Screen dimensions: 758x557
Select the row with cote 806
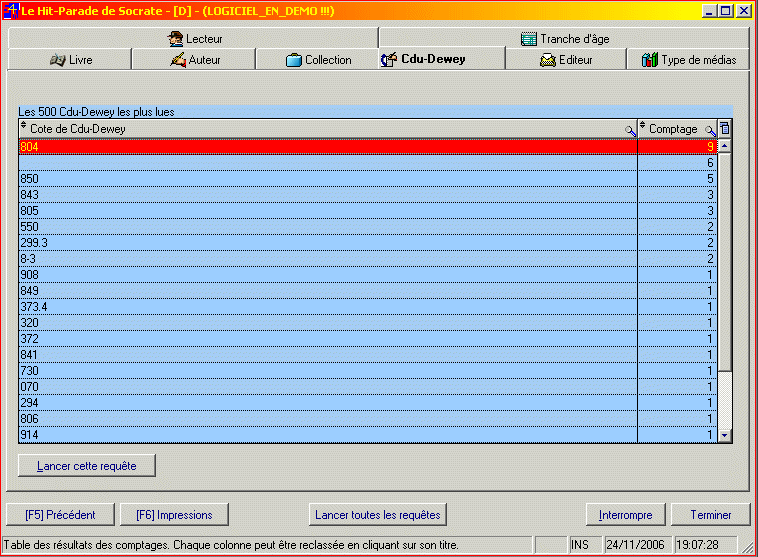point(367,418)
